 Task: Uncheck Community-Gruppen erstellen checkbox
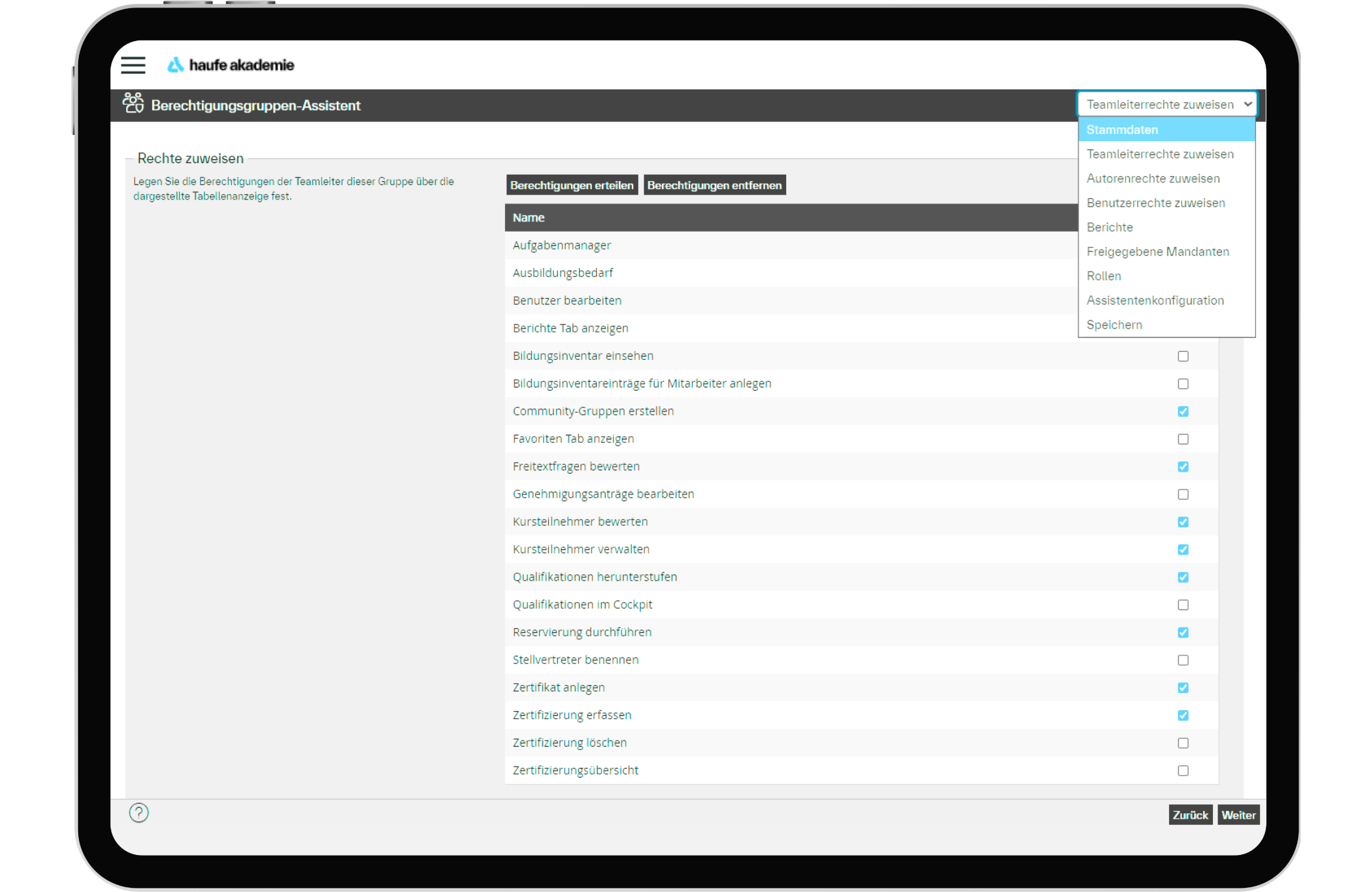pyautogui.click(x=1183, y=411)
